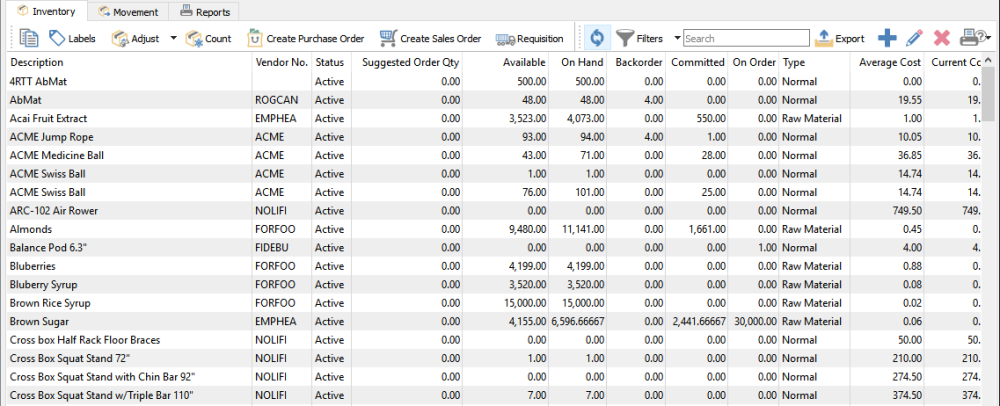Create Purchase Order from inventory
This screenshot has width=1000, height=406.
pyautogui.click(x=305, y=38)
